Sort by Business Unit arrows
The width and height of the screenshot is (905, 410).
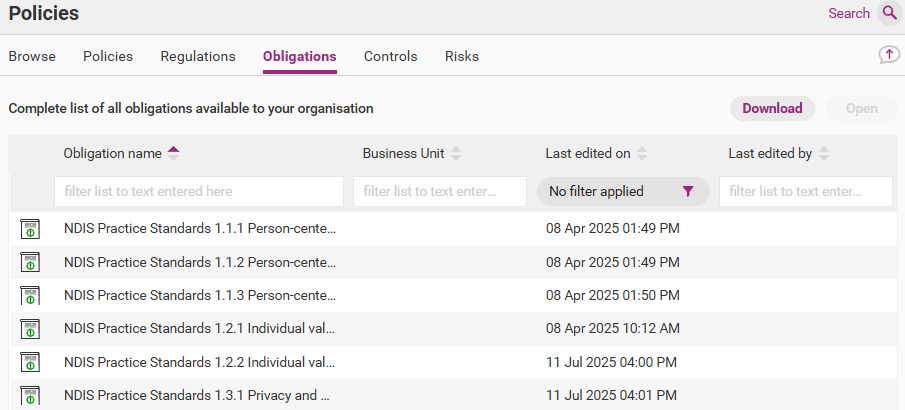click(456, 154)
